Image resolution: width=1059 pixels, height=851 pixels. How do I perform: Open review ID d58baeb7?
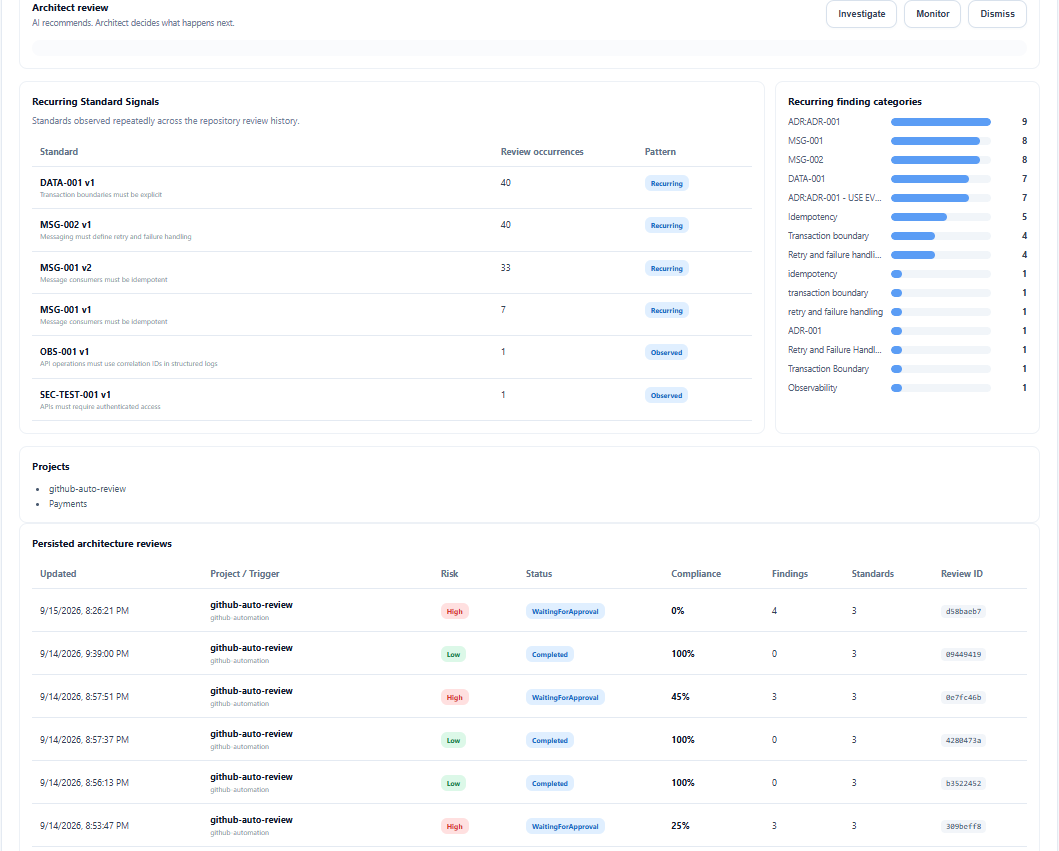tap(963, 611)
